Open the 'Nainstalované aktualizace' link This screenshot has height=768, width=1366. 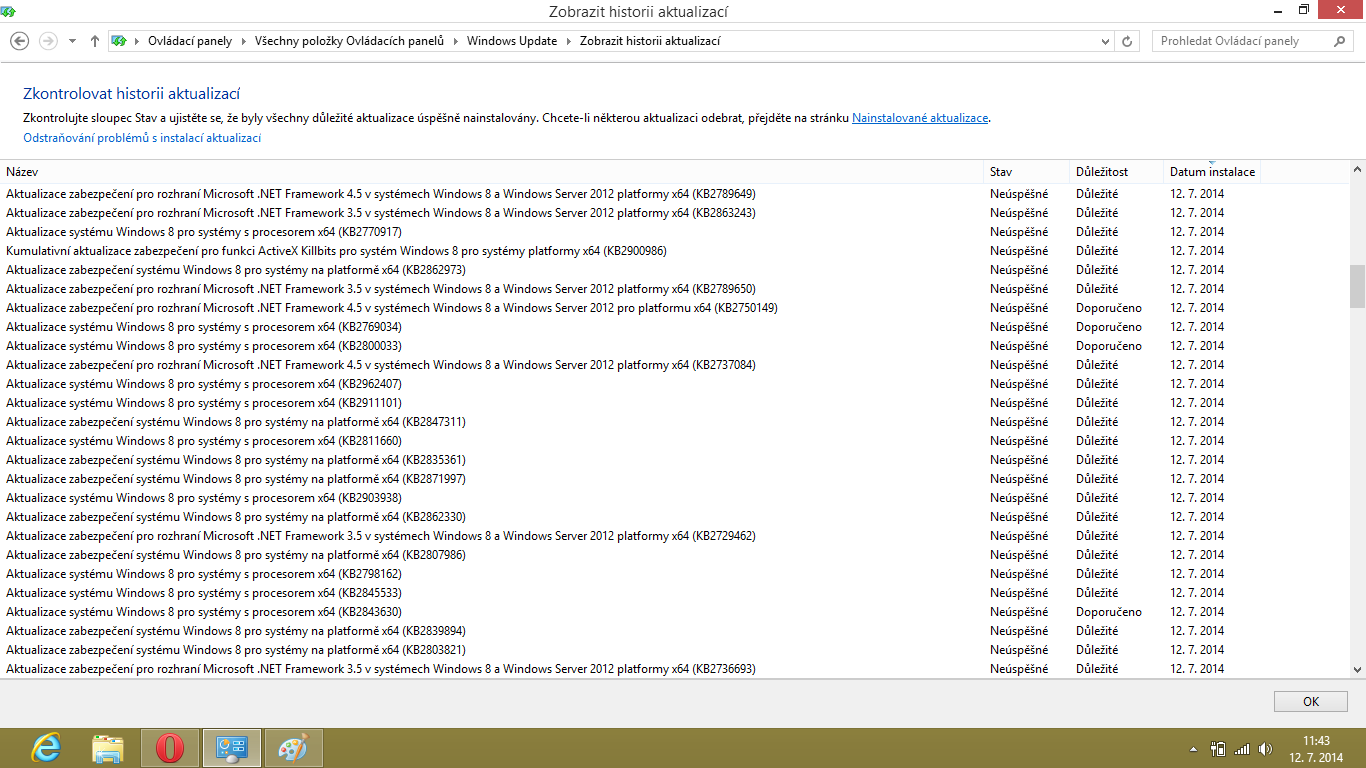tap(920, 118)
